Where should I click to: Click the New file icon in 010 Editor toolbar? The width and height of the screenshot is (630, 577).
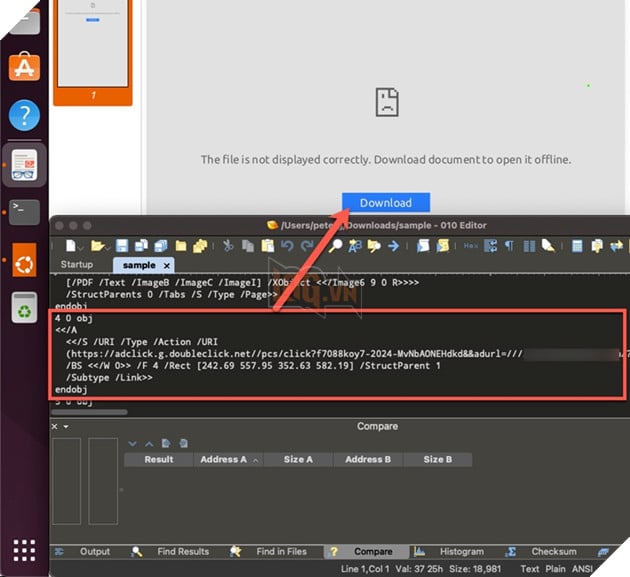pyautogui.click(x=71, y=246)
